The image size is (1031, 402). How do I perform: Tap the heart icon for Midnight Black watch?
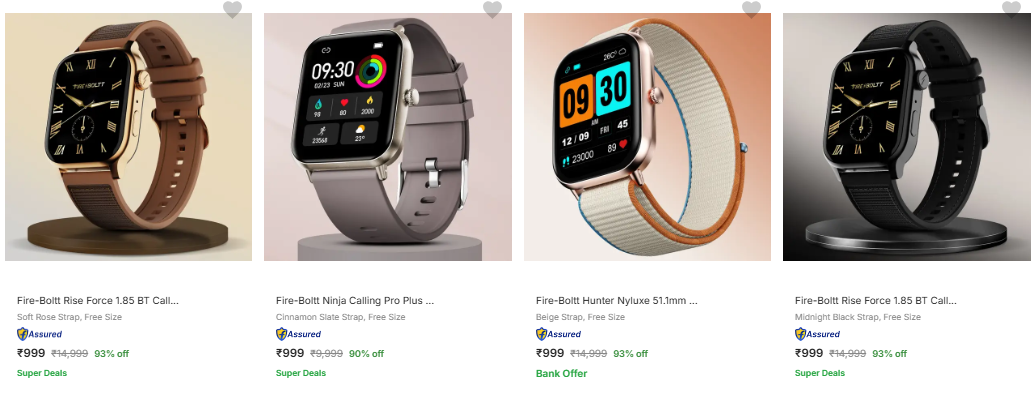[x=1011, y=9]
